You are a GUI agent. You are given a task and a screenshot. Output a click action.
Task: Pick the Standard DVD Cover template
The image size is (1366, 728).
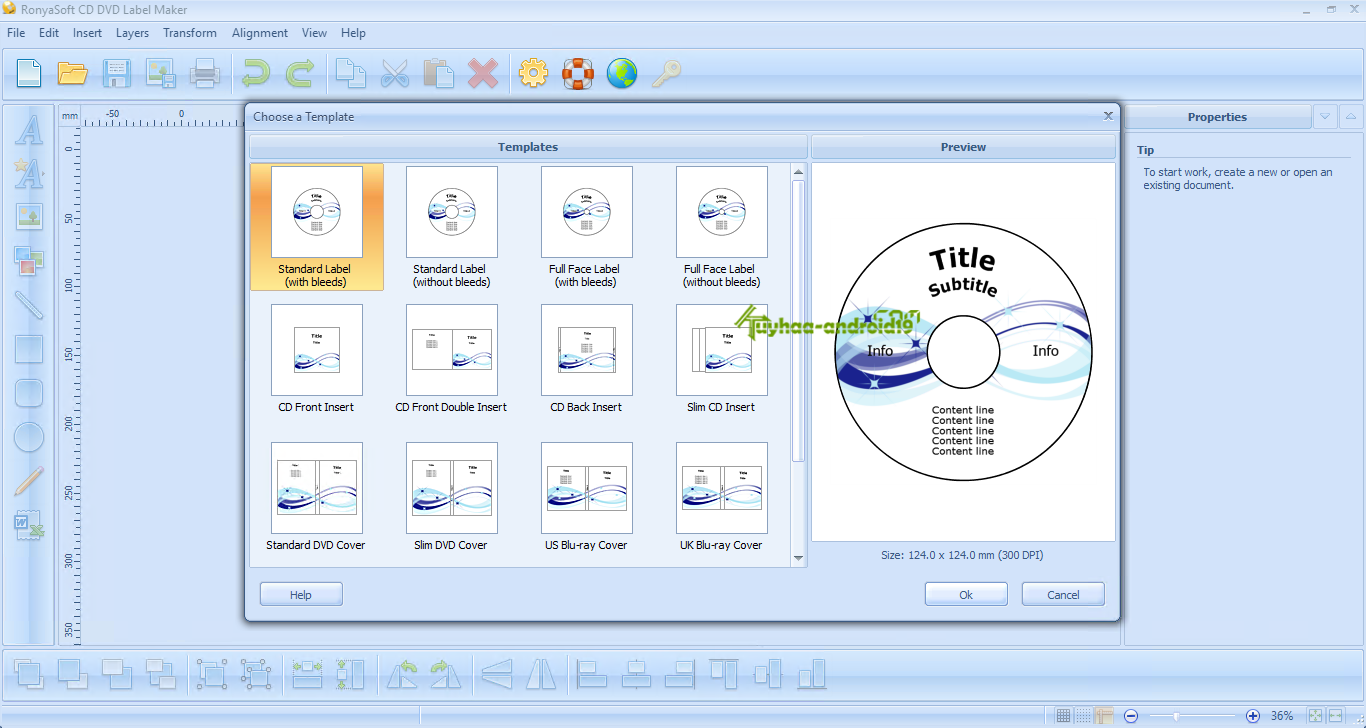coord(317,497)
